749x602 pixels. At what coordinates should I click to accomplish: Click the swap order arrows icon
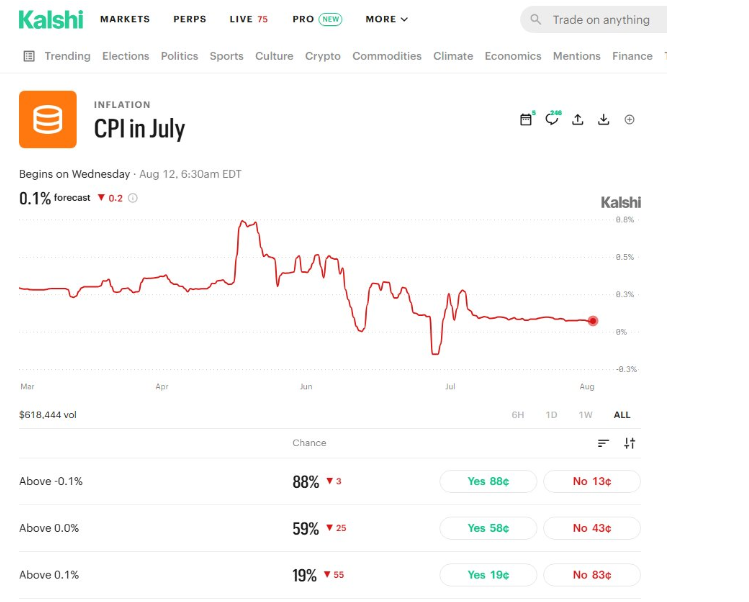(x=630, y=443)
